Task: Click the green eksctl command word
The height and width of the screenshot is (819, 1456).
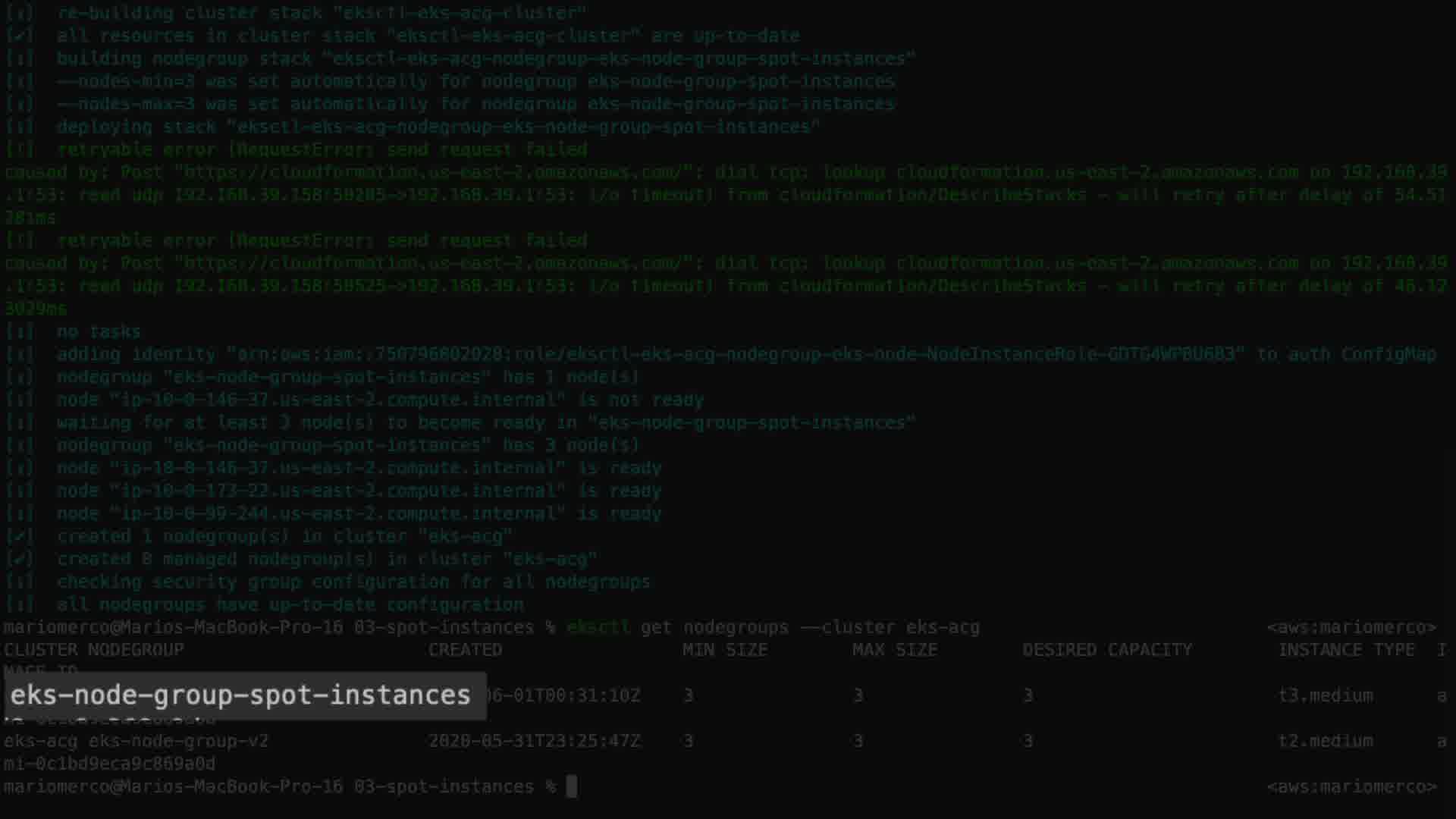Action: pyautogui.click(x=598, y=627)
